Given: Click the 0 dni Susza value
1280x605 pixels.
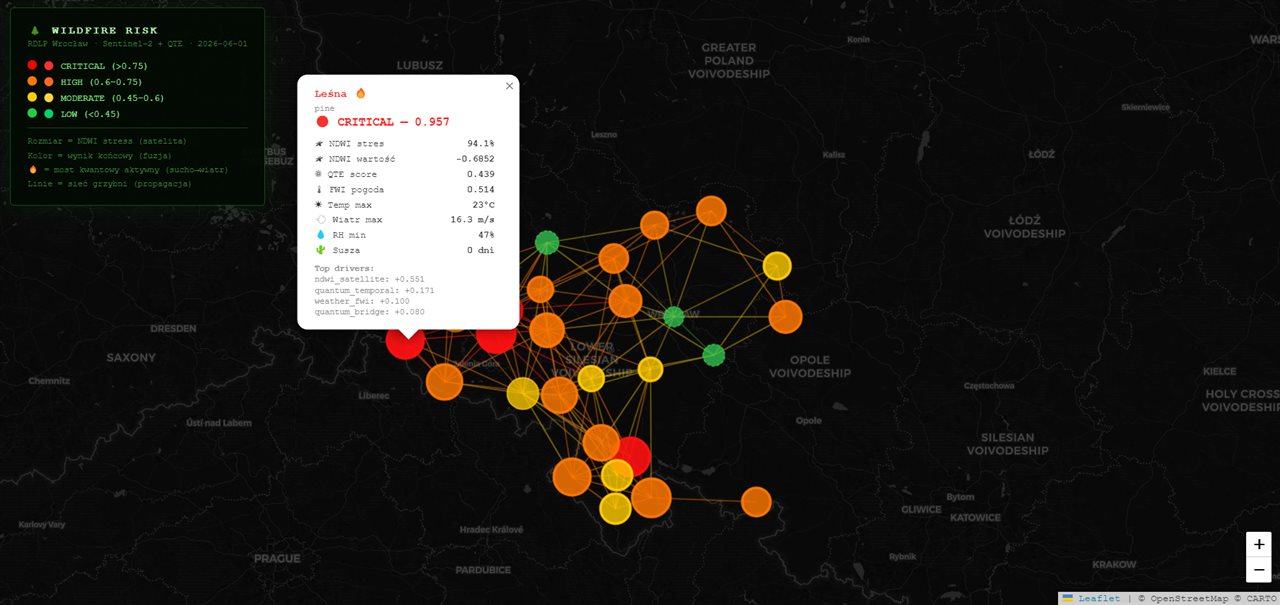Looking at the screenshot, I should 480,250.
